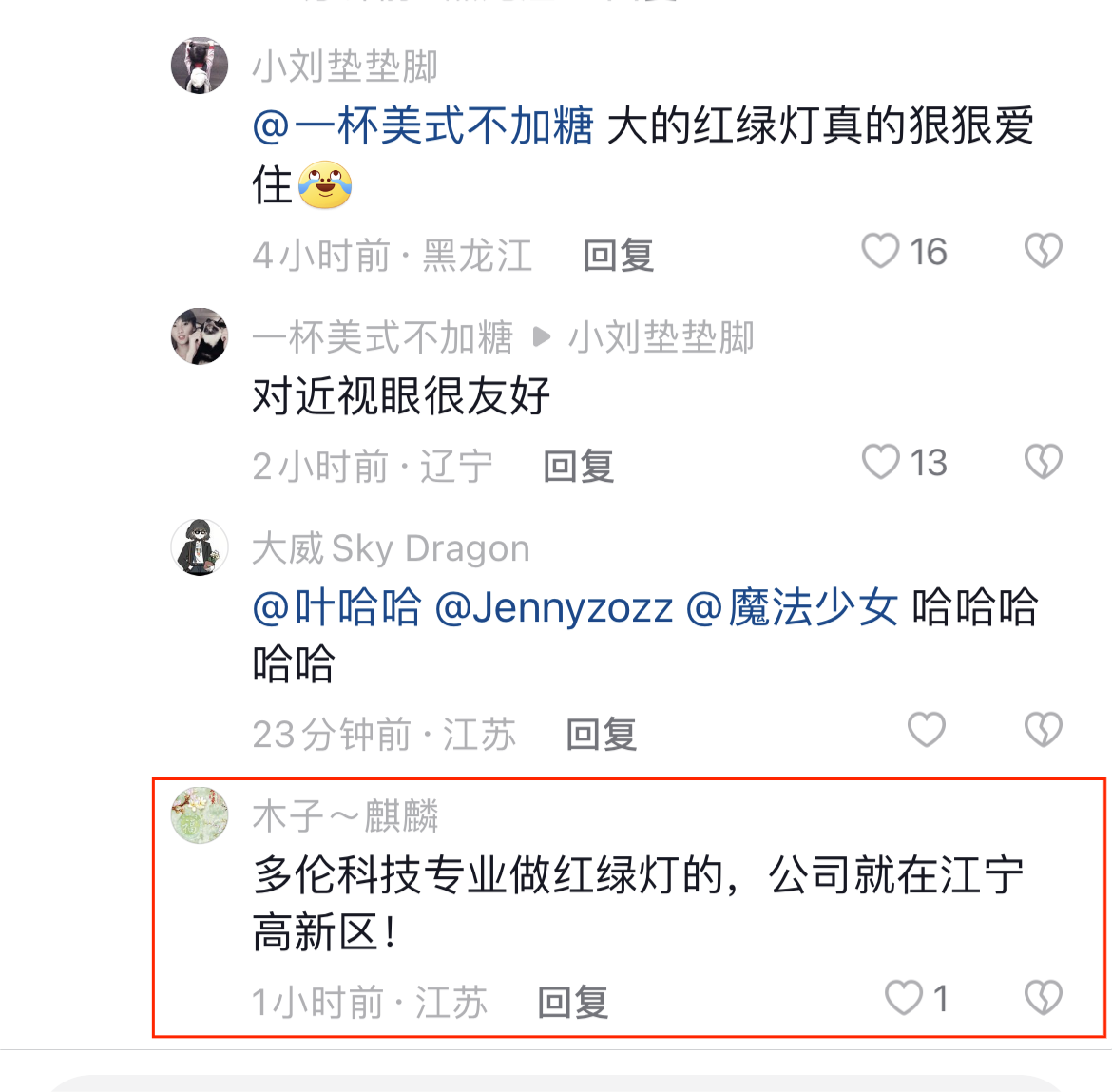Viewport: 1112px width, 1092px height.
Task: Like 木子～麒麟's comment about 多伦科技
Action: pos(903,999)
